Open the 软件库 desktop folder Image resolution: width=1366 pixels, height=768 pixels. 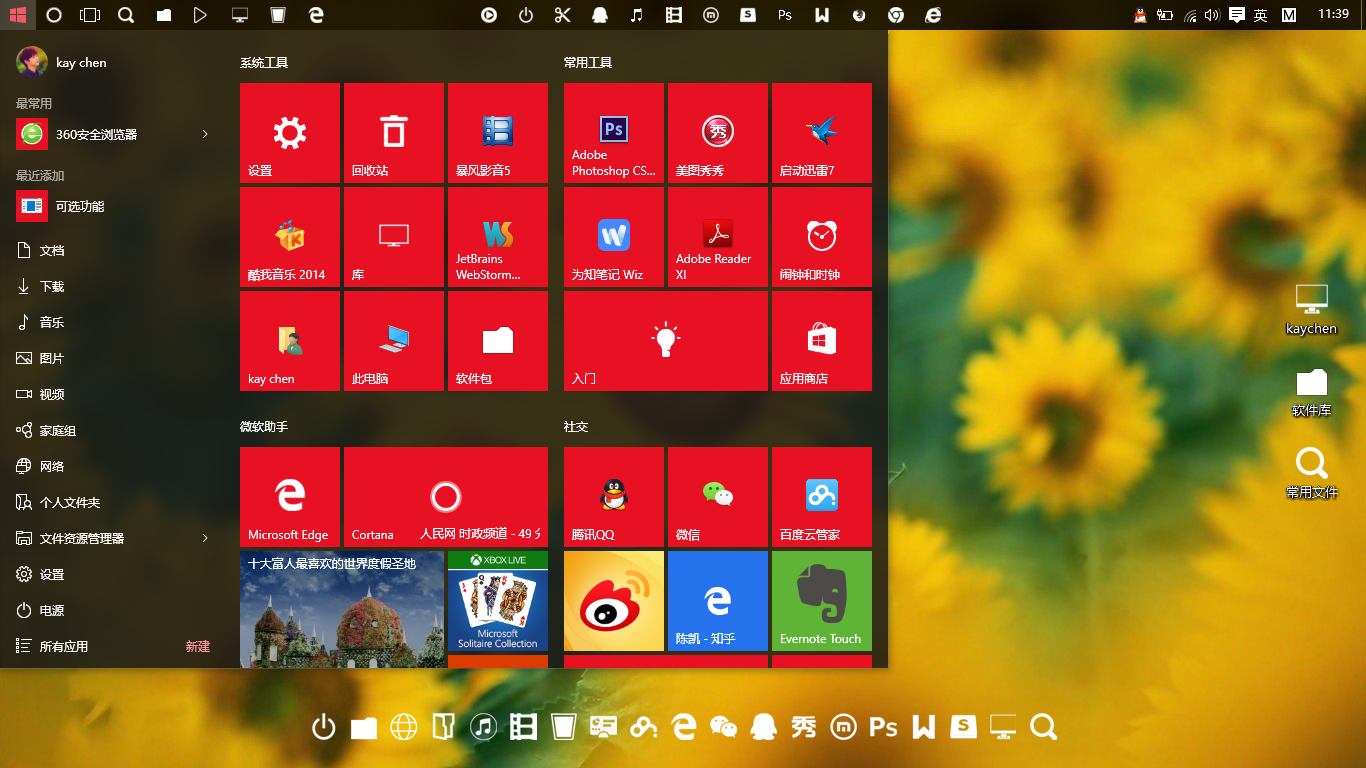point(1311,392)
